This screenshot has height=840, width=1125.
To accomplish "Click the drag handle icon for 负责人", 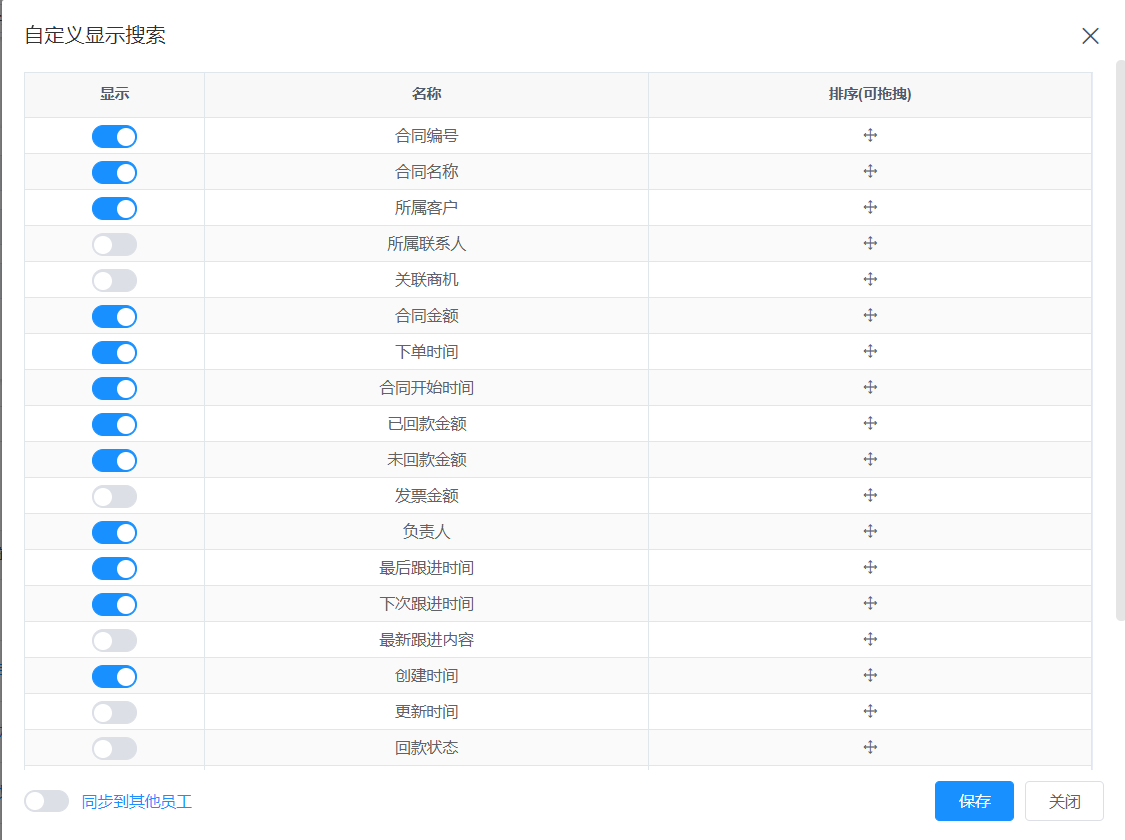I will tap(870, 532).
